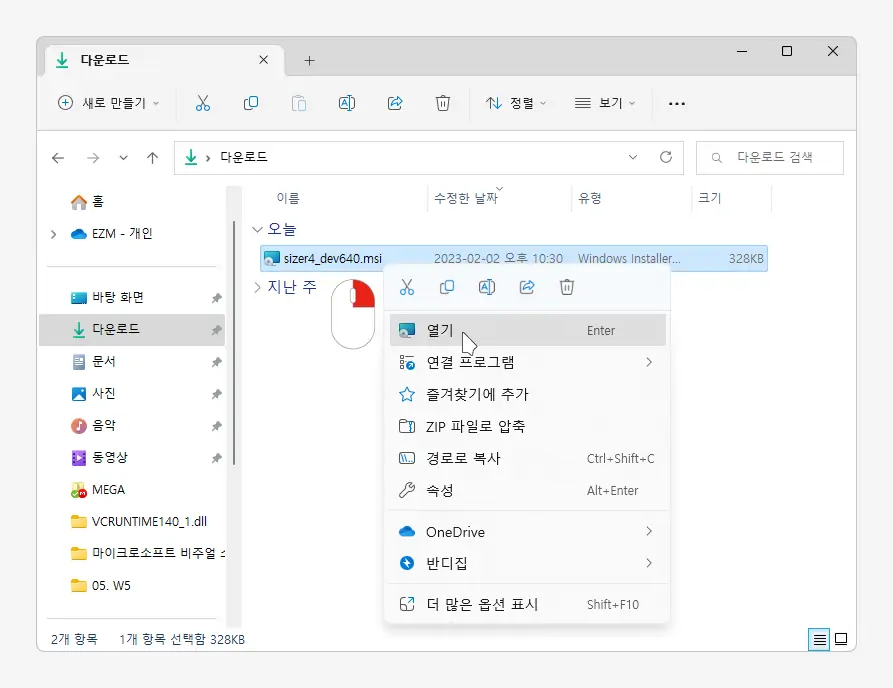Click the Copy icon in top toolbar

(x=251, y=103)
